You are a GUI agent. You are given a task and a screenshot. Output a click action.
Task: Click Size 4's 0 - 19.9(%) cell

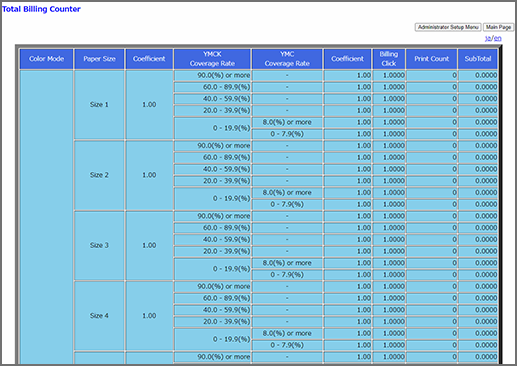coord(212,339)
